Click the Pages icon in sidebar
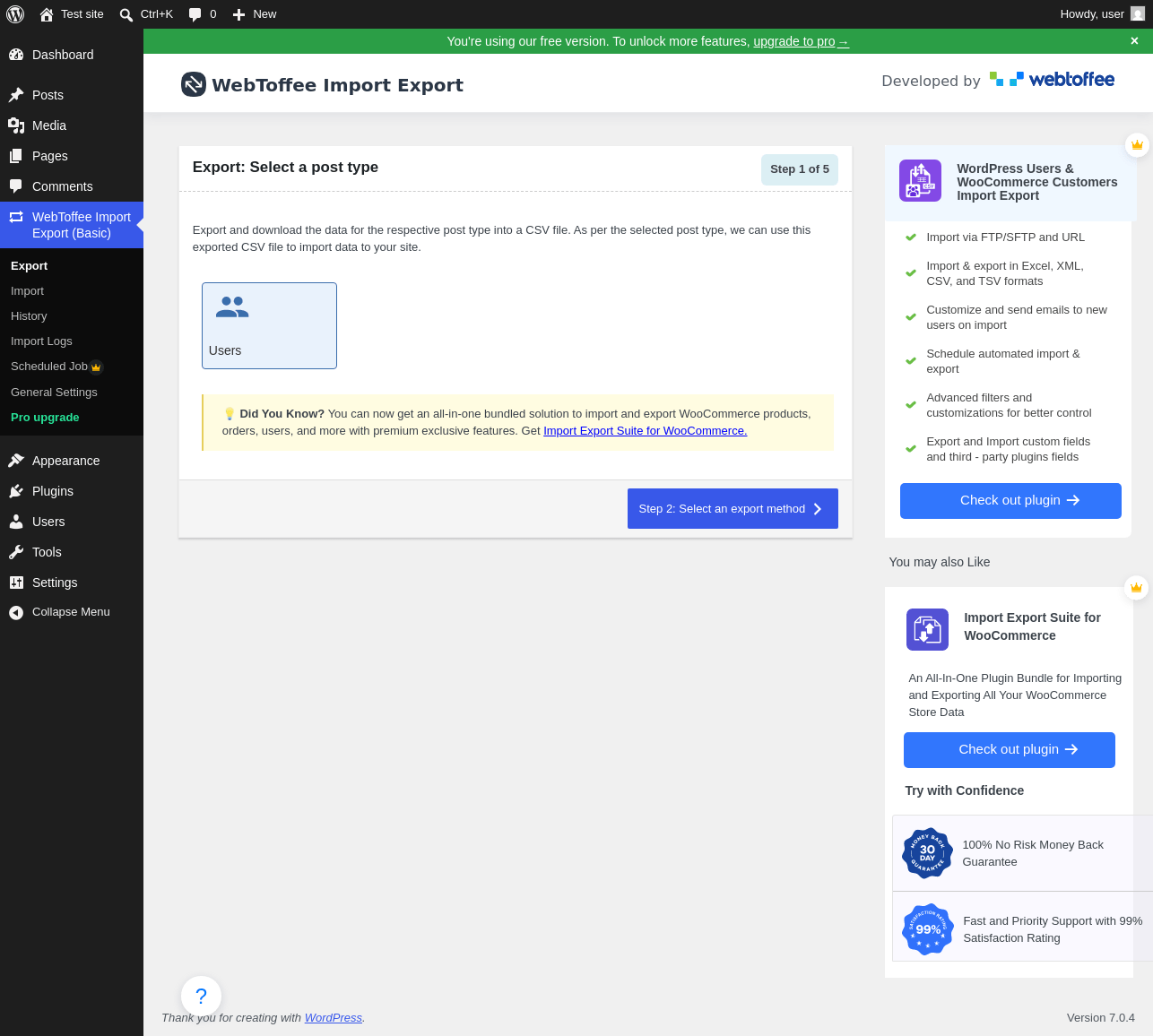Image resolution: width=1153 pixels, height=1036 pixels. coord(16,156)
